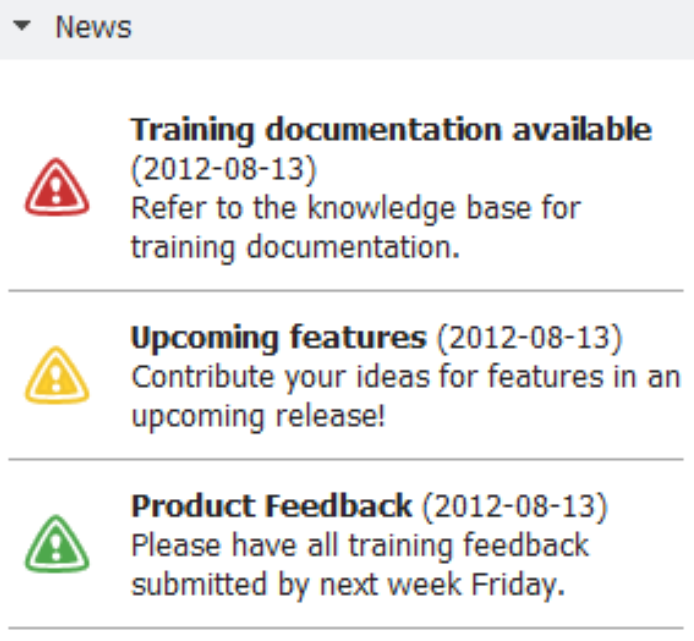Open the 'Upcoming features' headline

[278, 339]
